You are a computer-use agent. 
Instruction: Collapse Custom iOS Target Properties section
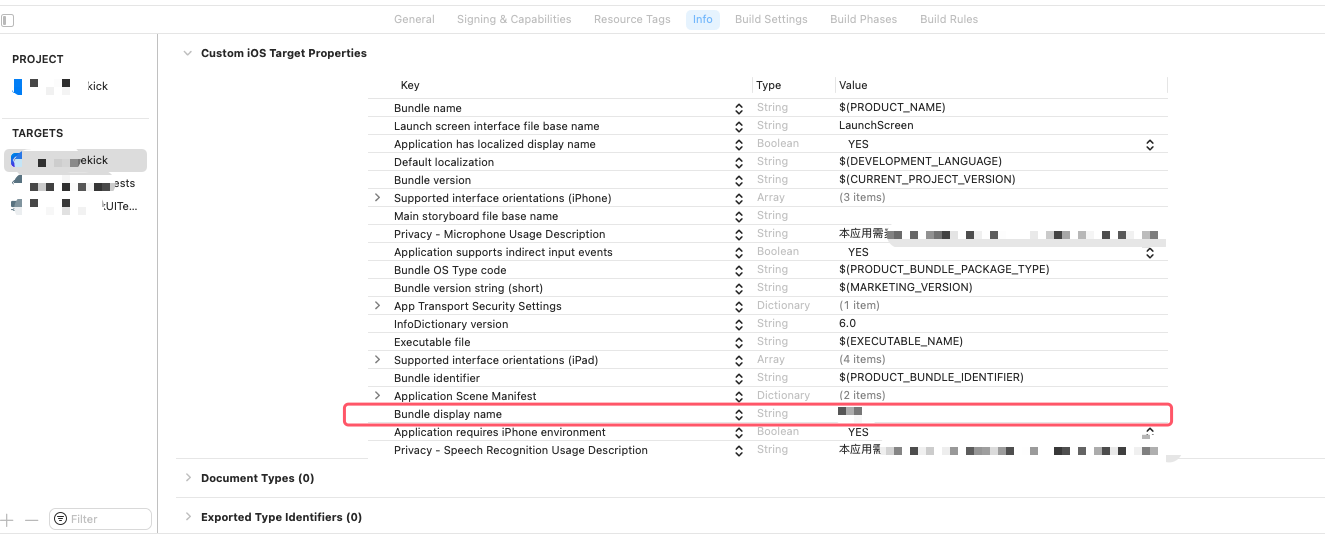pyautogui.click(x=187, y=53)
